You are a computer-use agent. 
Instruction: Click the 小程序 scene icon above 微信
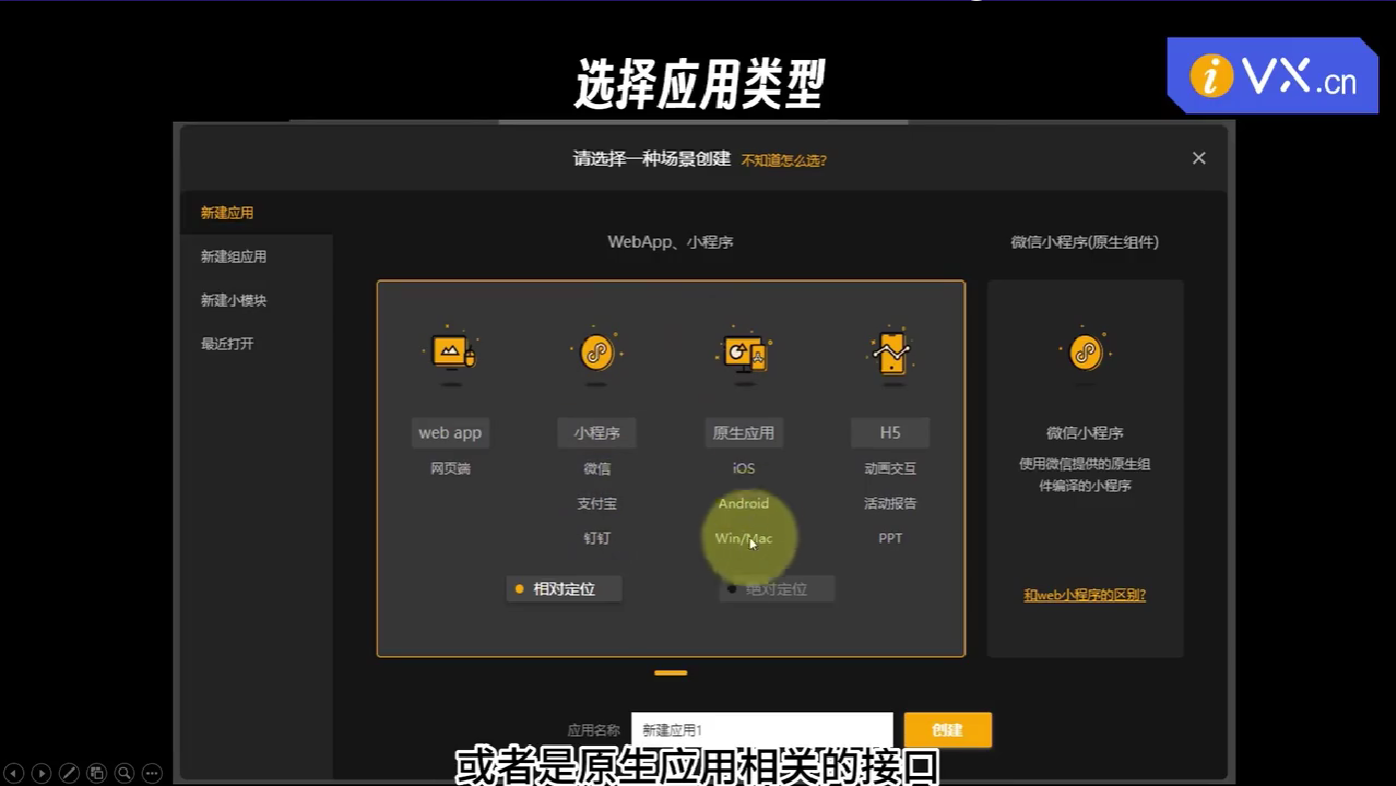pos(596,353)
